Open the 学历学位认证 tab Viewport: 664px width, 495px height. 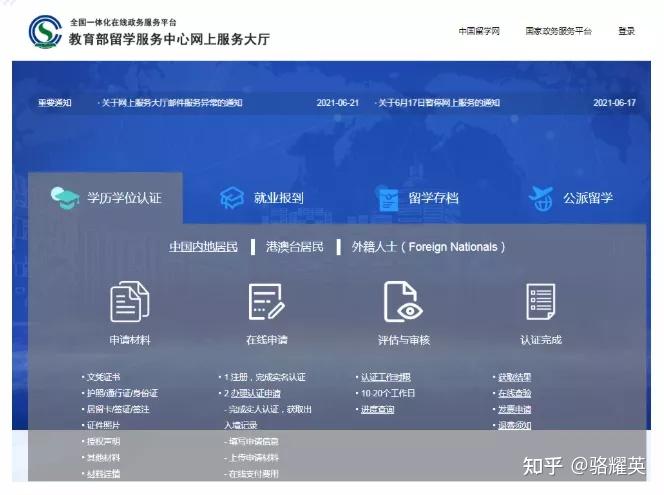pos(105,198)
